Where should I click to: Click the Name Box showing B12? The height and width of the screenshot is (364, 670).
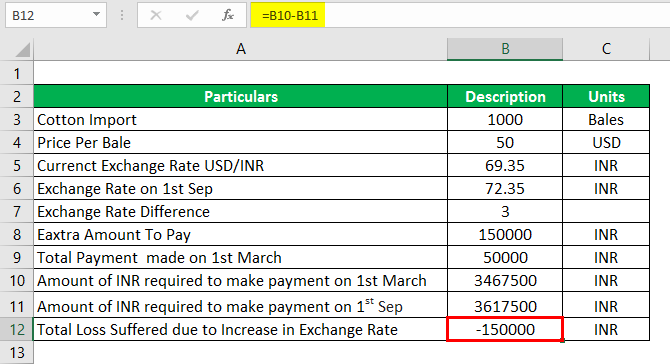[56, 15]
